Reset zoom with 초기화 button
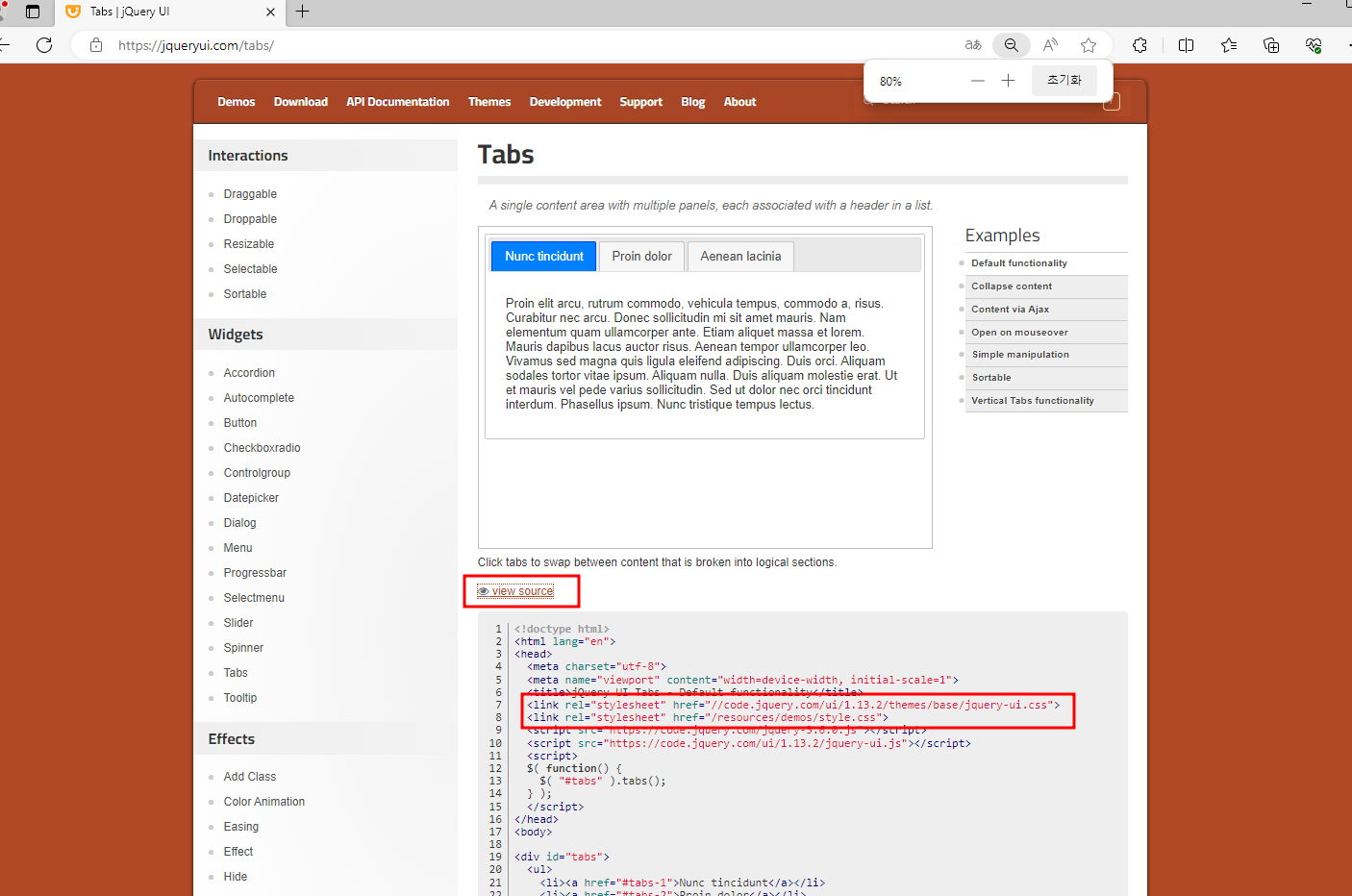 click(x=1064, y=81)
